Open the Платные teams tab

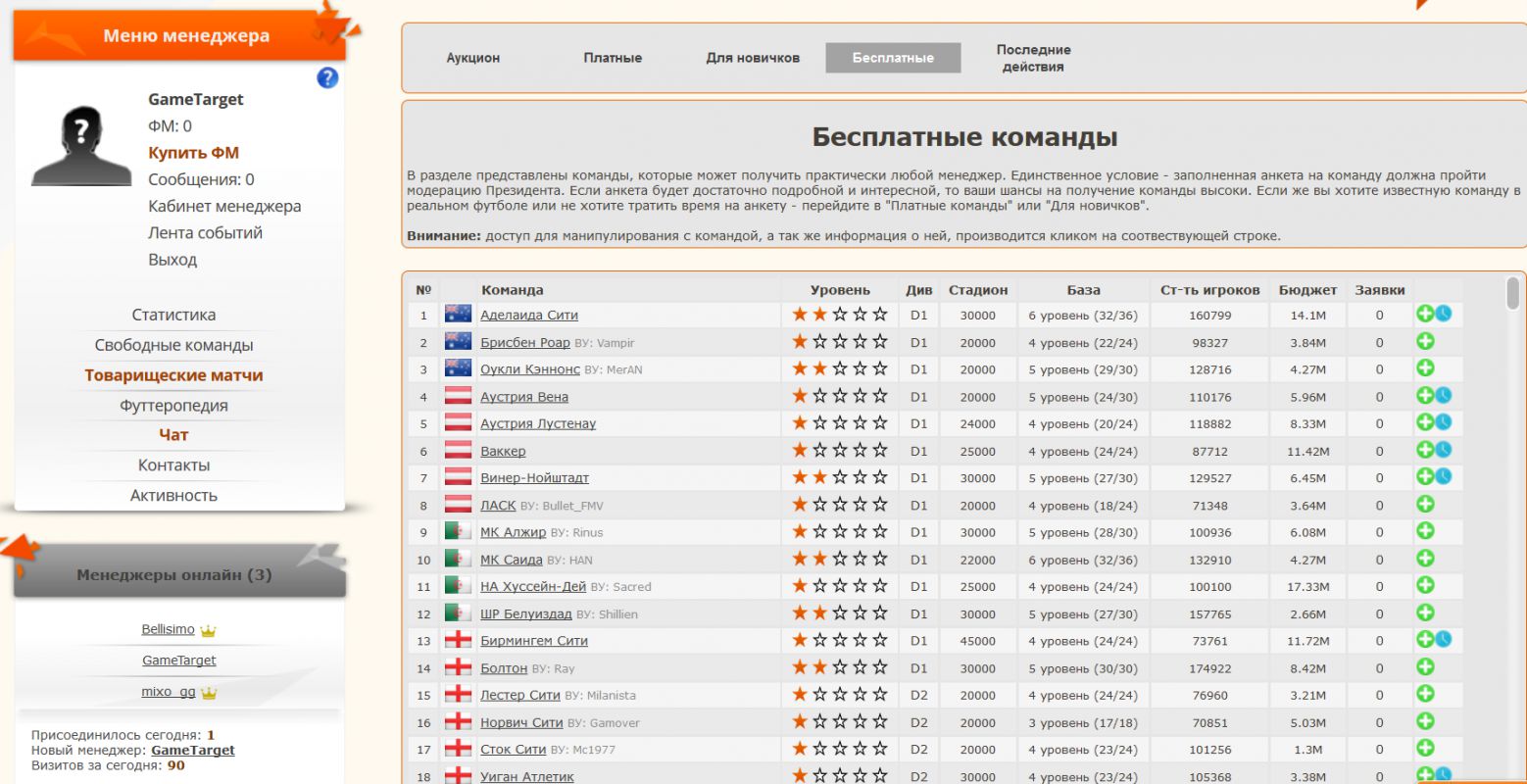[613, 58]
